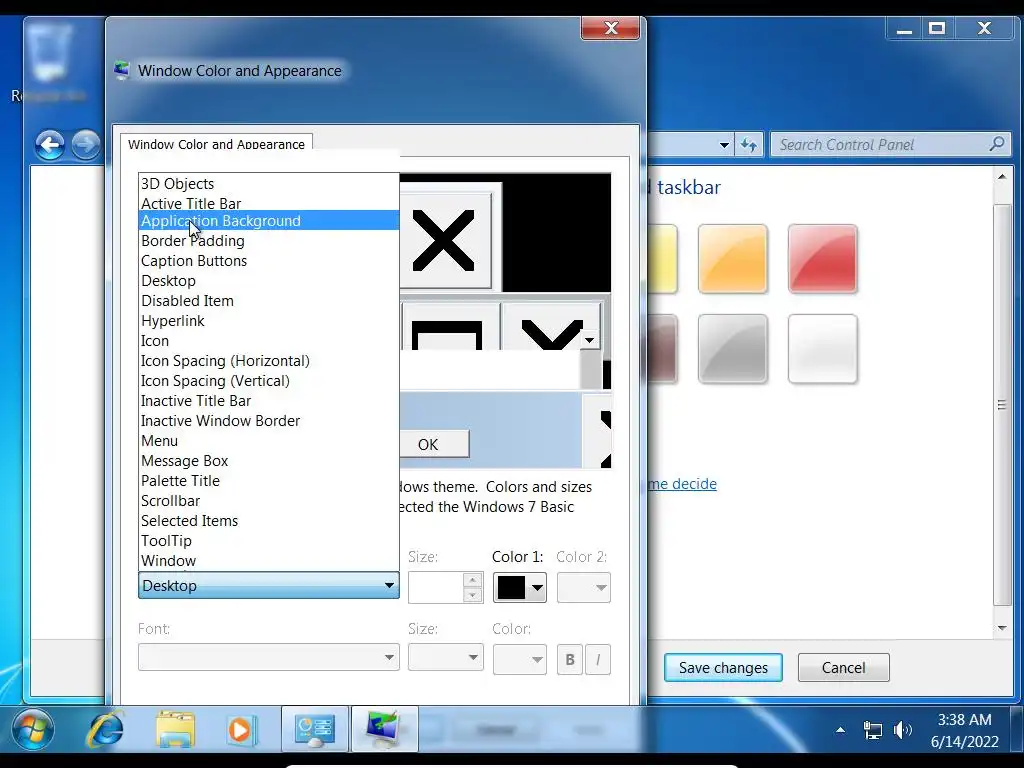Select the white color swatch

point(822,349)
